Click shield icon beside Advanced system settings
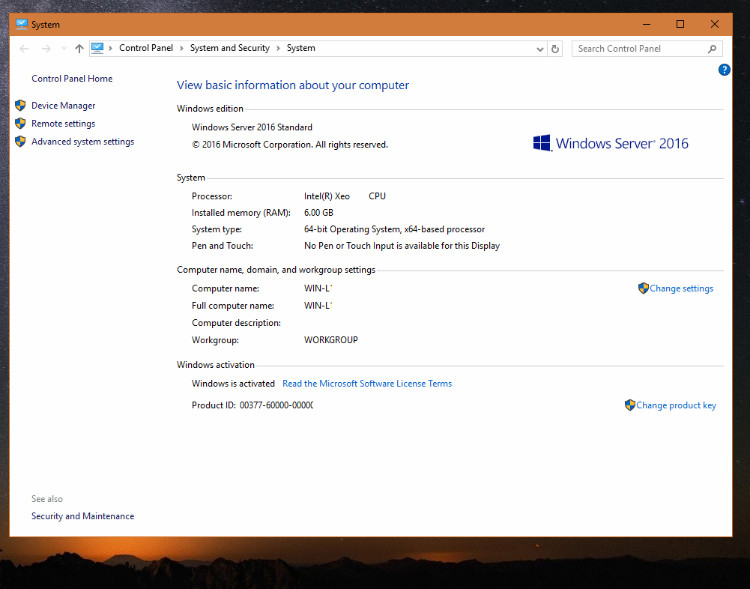 (x=20, y=142)
